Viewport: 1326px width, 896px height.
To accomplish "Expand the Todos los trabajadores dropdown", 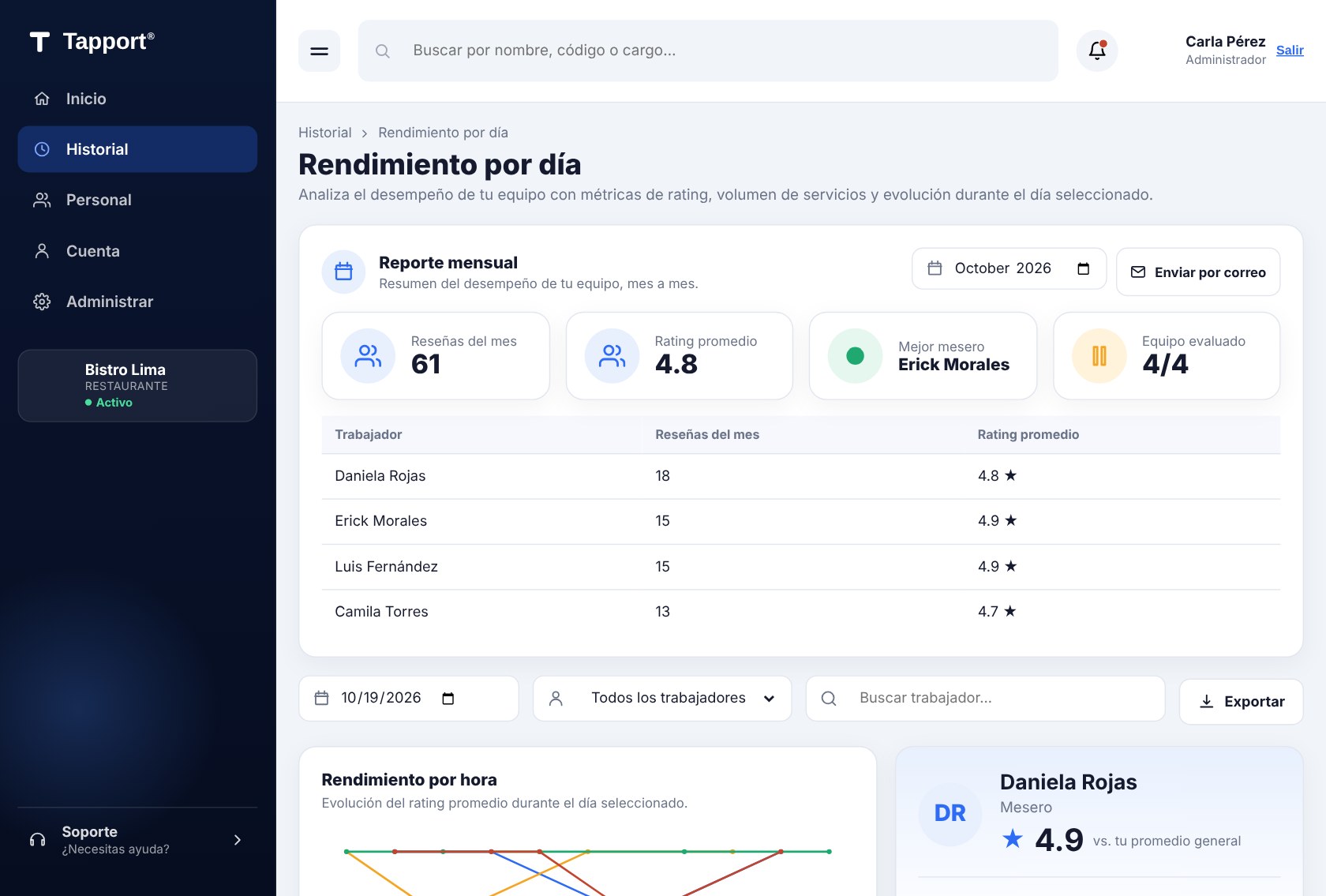I will (x=662, y=699).
